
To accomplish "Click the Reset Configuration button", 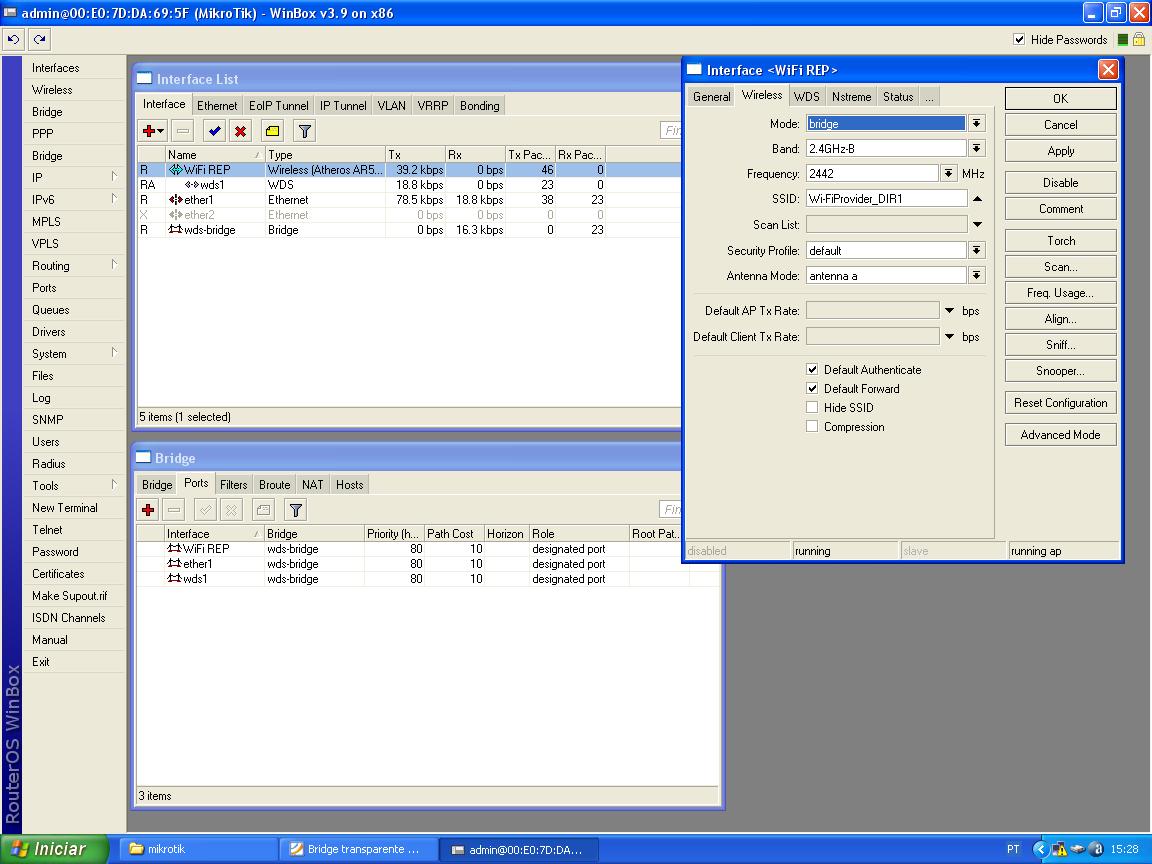I will coord(1060,403).
